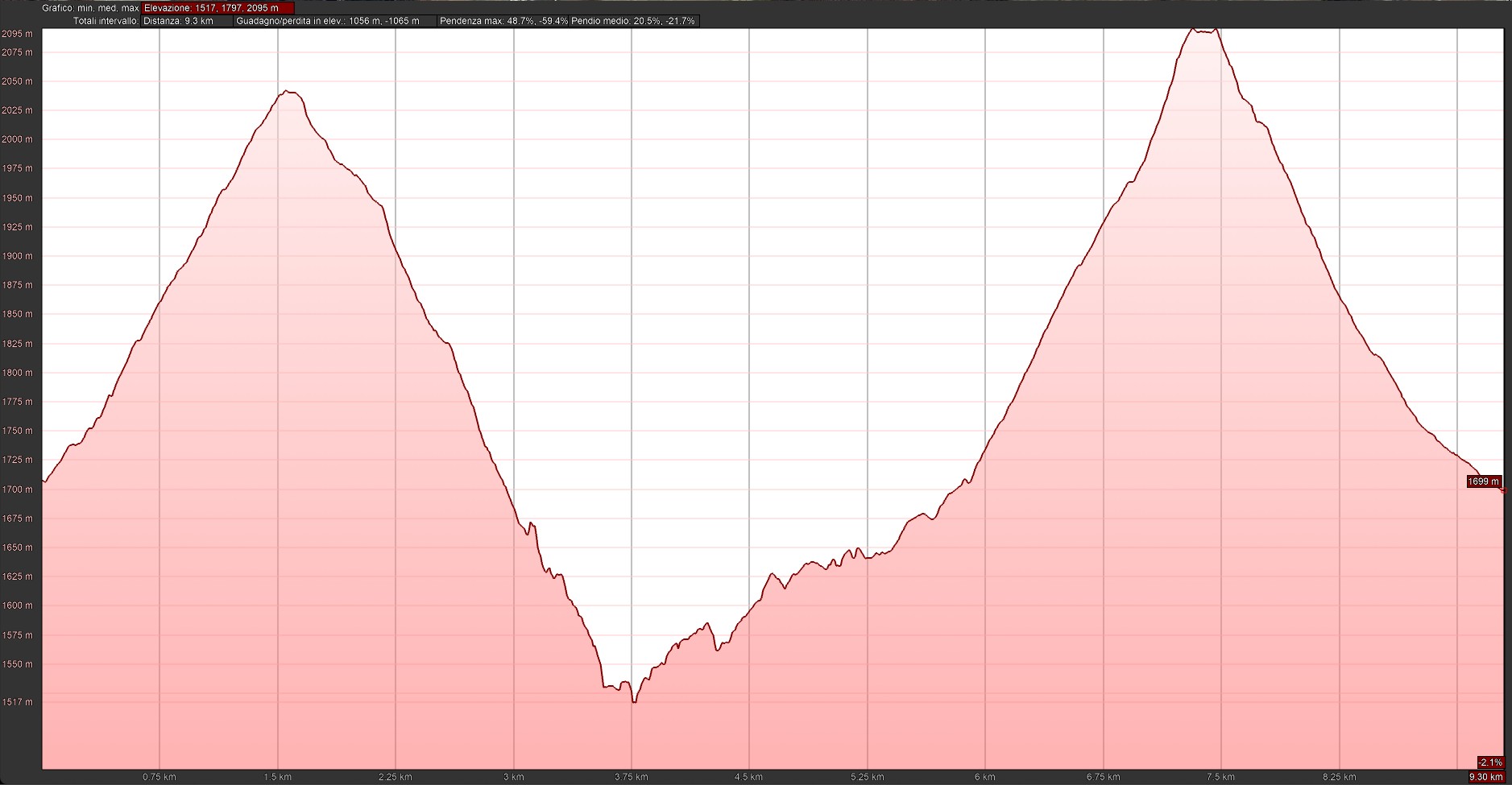1512x785 pixels.
Task: Click the Guadagno/perdita in elev. readout
Action: point(328,21)
